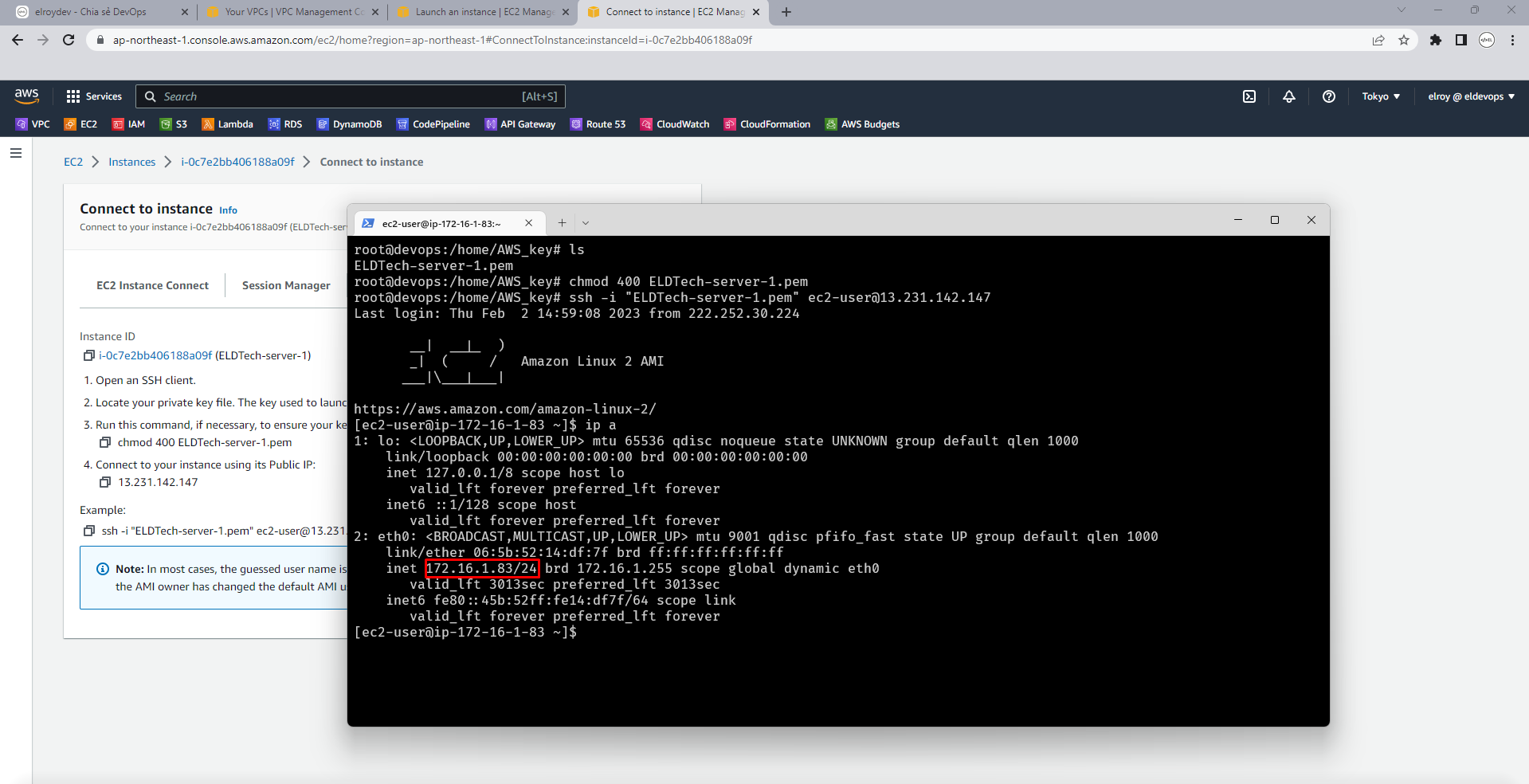Open AWS Budgets shortcut in favorites bar
Screen dimensions: 1529x784
tap(862, 124)
